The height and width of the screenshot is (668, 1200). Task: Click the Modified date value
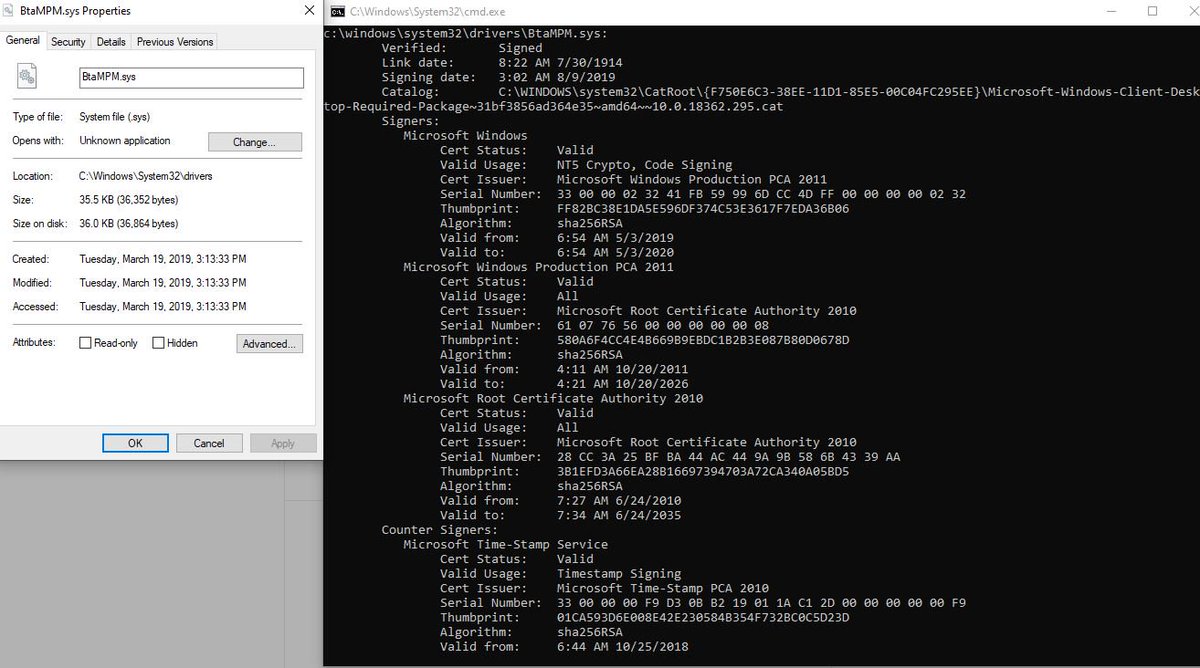163,283
